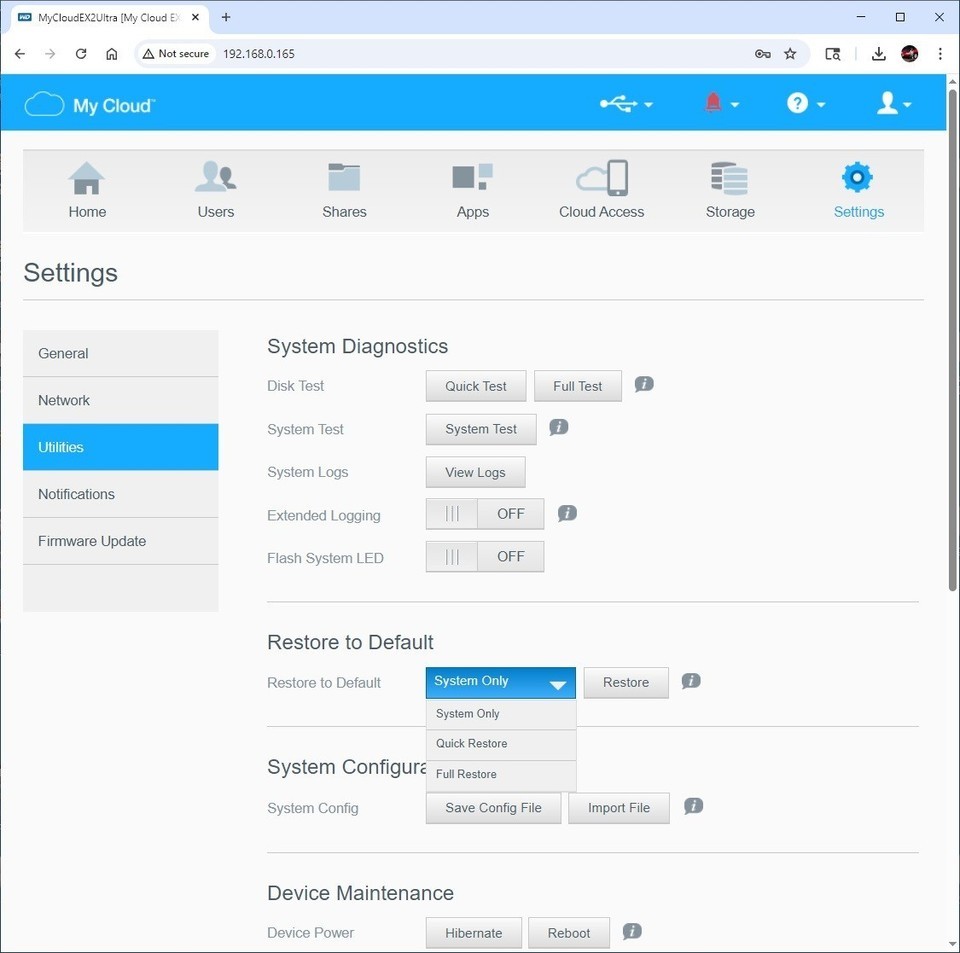
Task: Open Cloud Access section icon
Action: (x=601, y=179)
